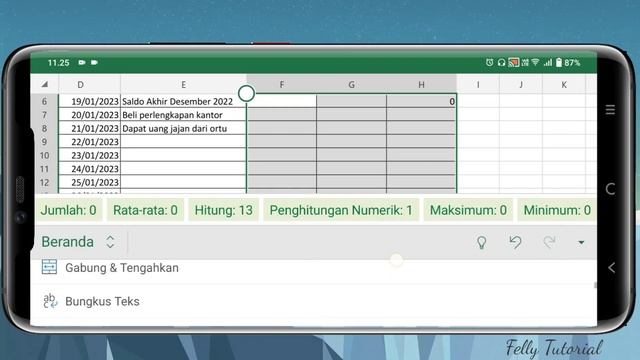Select row 8 header
Viewport: 640px width, 360px height.
tap(44, 128)
